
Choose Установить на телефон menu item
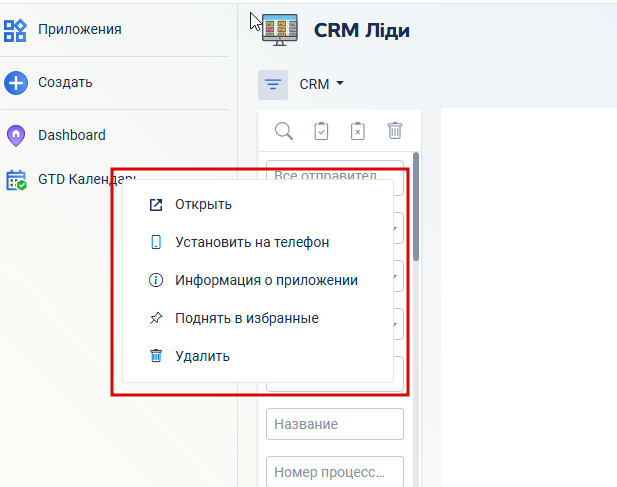click(x=258, y=242)
